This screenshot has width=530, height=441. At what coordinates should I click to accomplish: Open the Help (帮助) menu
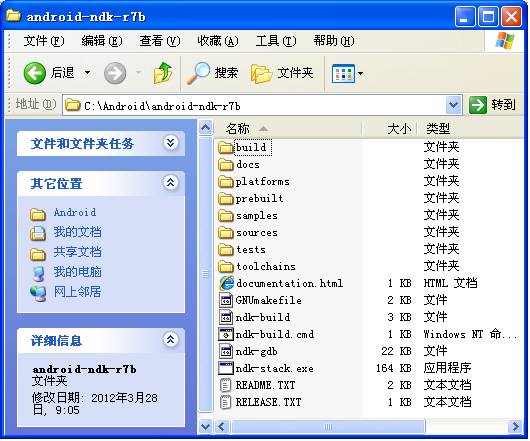pyautogui.click(x=334, y=41)
